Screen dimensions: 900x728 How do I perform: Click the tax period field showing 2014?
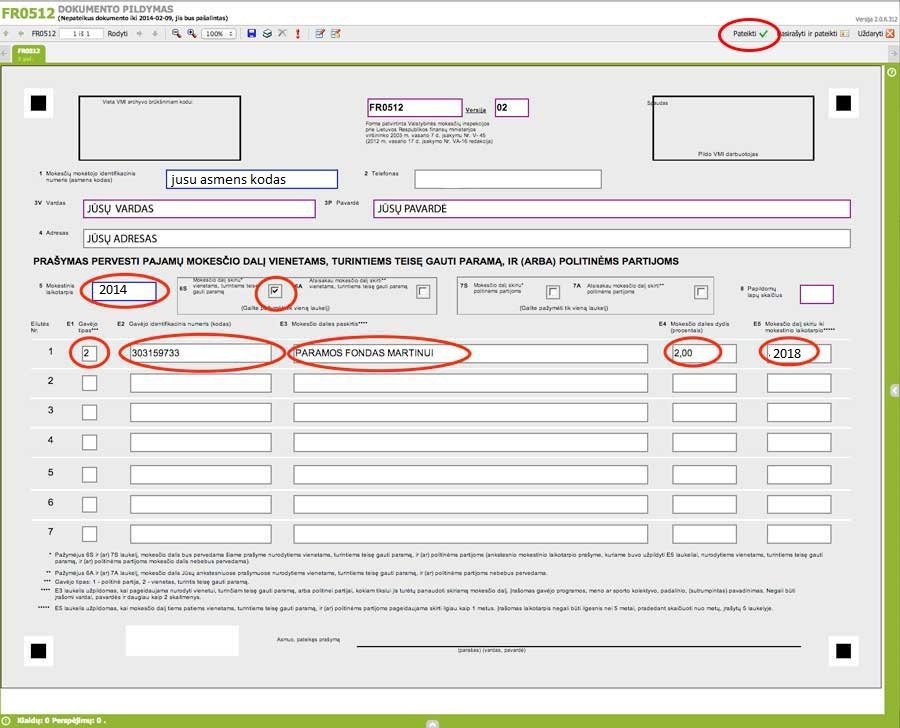124,291
